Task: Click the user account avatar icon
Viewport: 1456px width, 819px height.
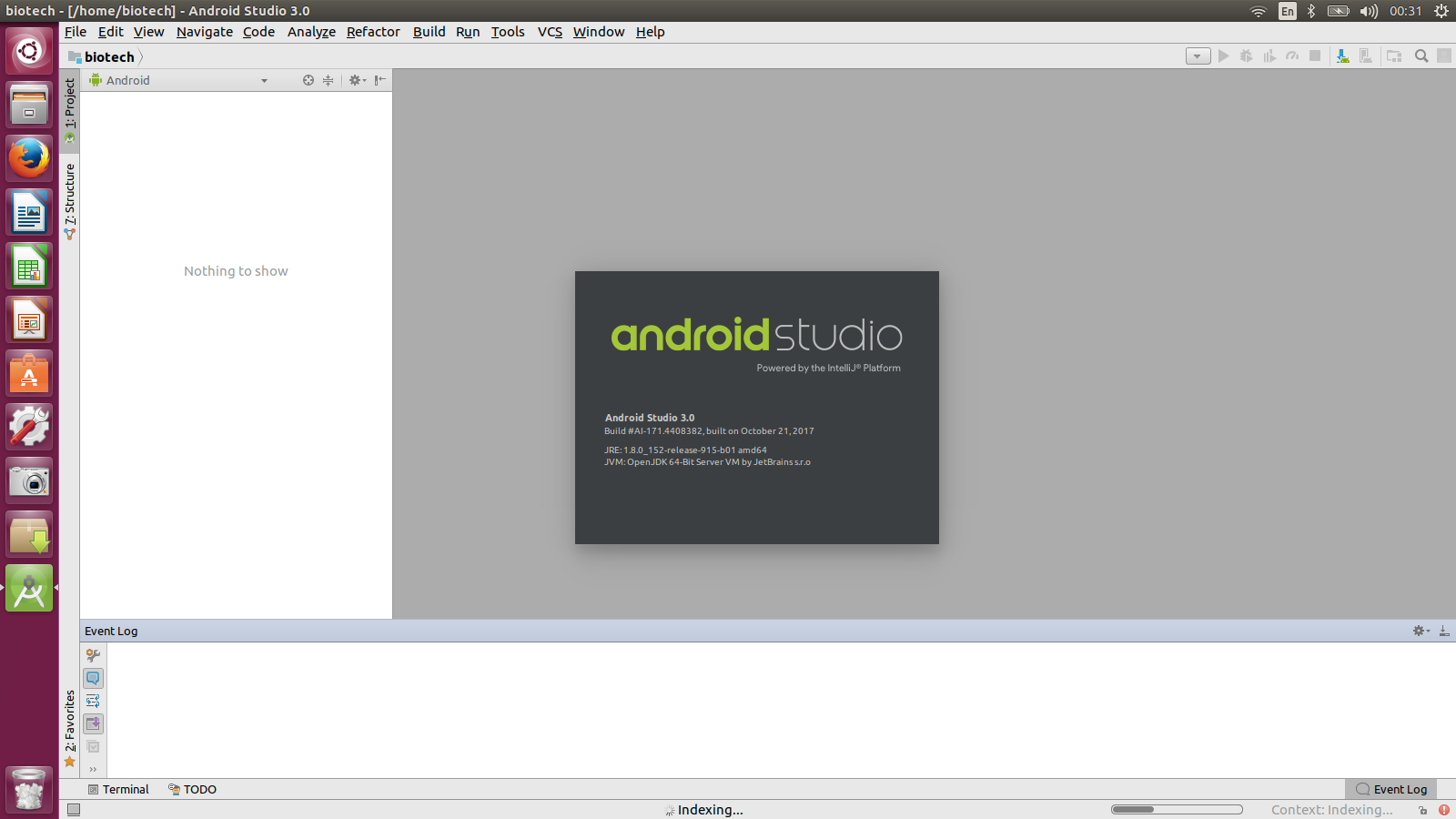Action: coord(1444,56)
